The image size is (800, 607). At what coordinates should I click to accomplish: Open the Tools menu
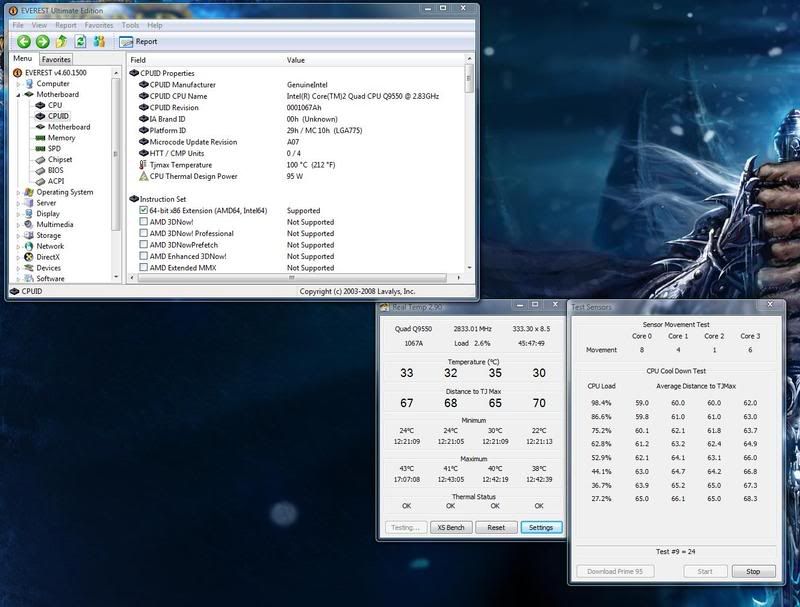[130, 25]
